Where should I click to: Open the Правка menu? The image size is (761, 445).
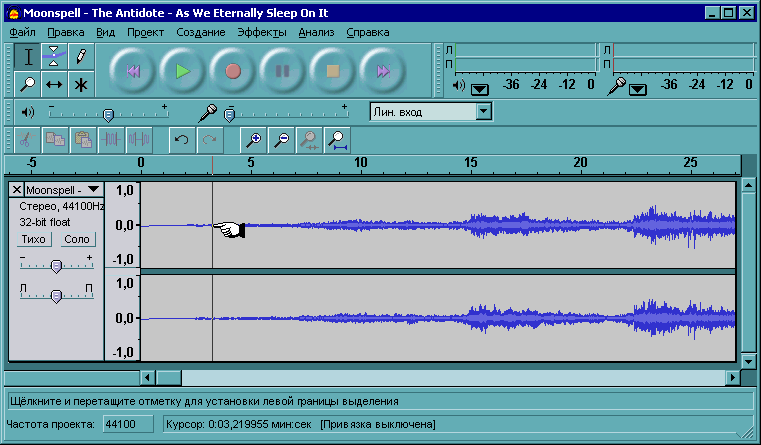66,33
